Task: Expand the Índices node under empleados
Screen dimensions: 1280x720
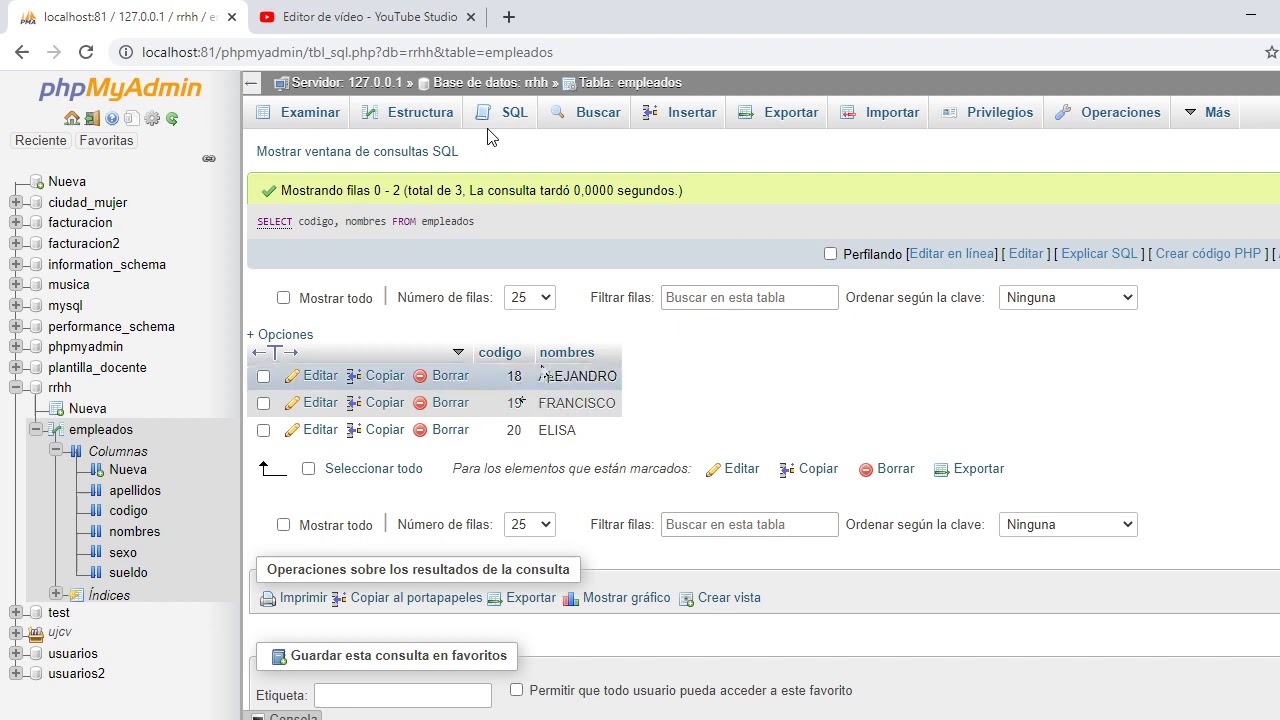Action: (56, 594)
